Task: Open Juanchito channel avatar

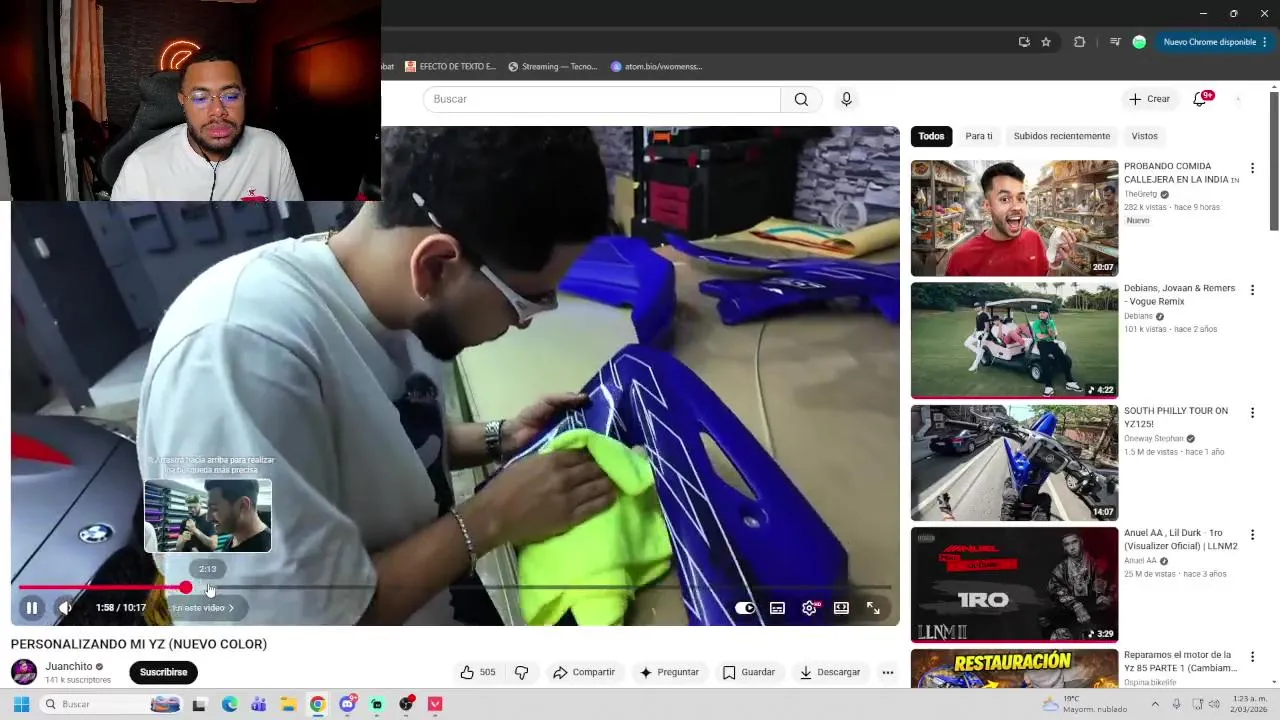Action: pos(24,672)
